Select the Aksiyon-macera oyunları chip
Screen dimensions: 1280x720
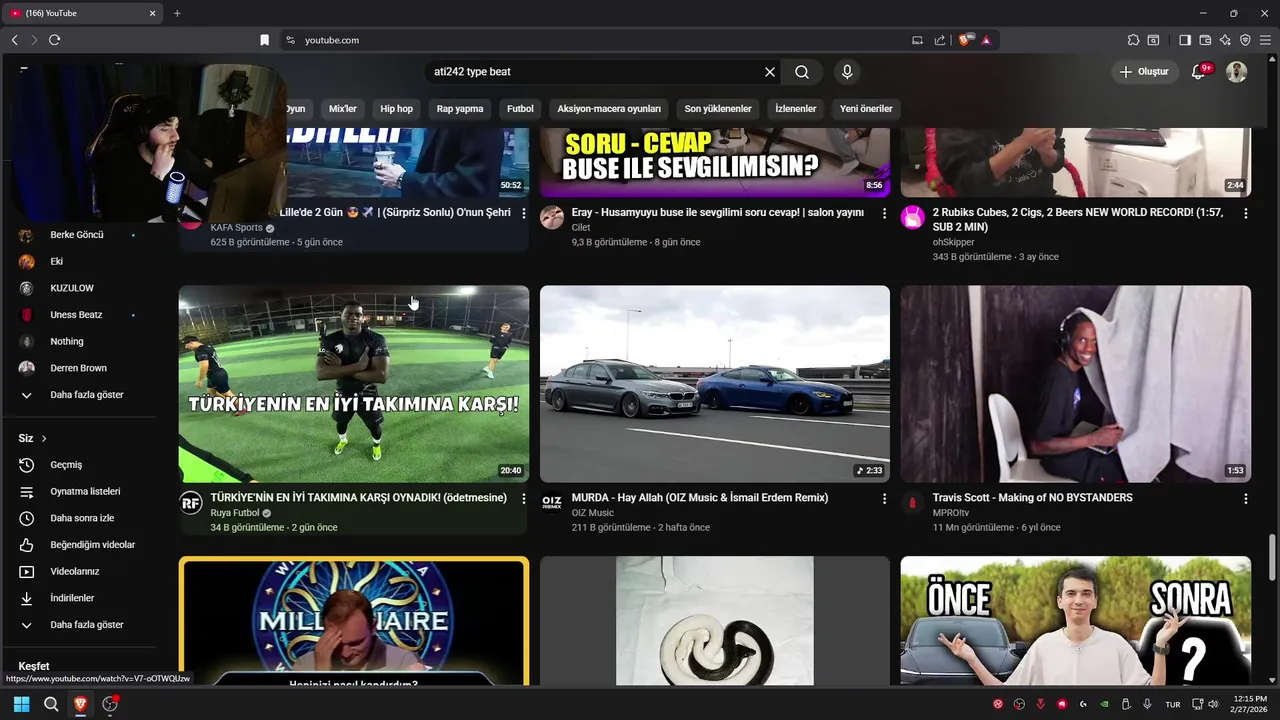click(609, 109)
